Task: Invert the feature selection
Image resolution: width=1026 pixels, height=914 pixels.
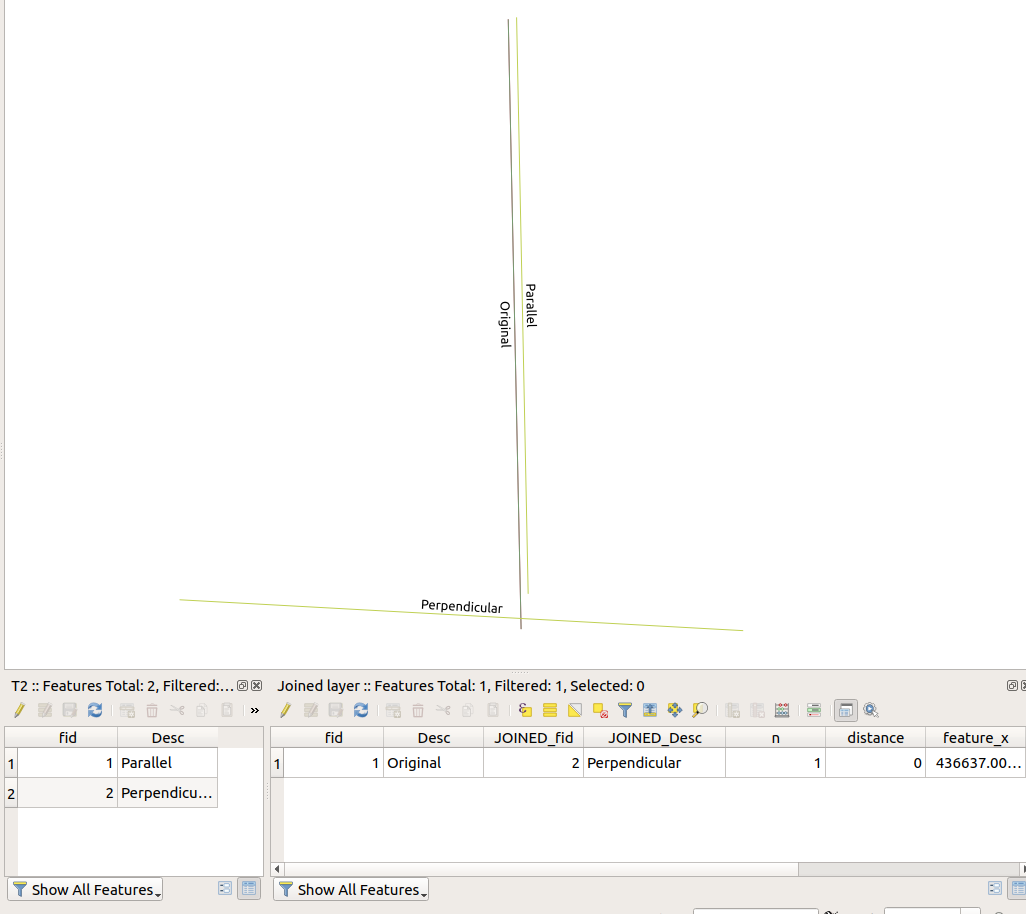Action: 575,710
